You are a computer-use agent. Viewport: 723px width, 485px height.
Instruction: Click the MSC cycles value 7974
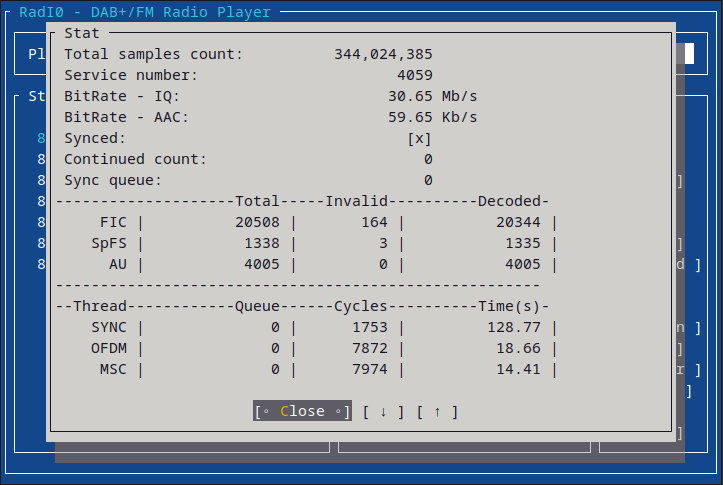tap(370, 369)
